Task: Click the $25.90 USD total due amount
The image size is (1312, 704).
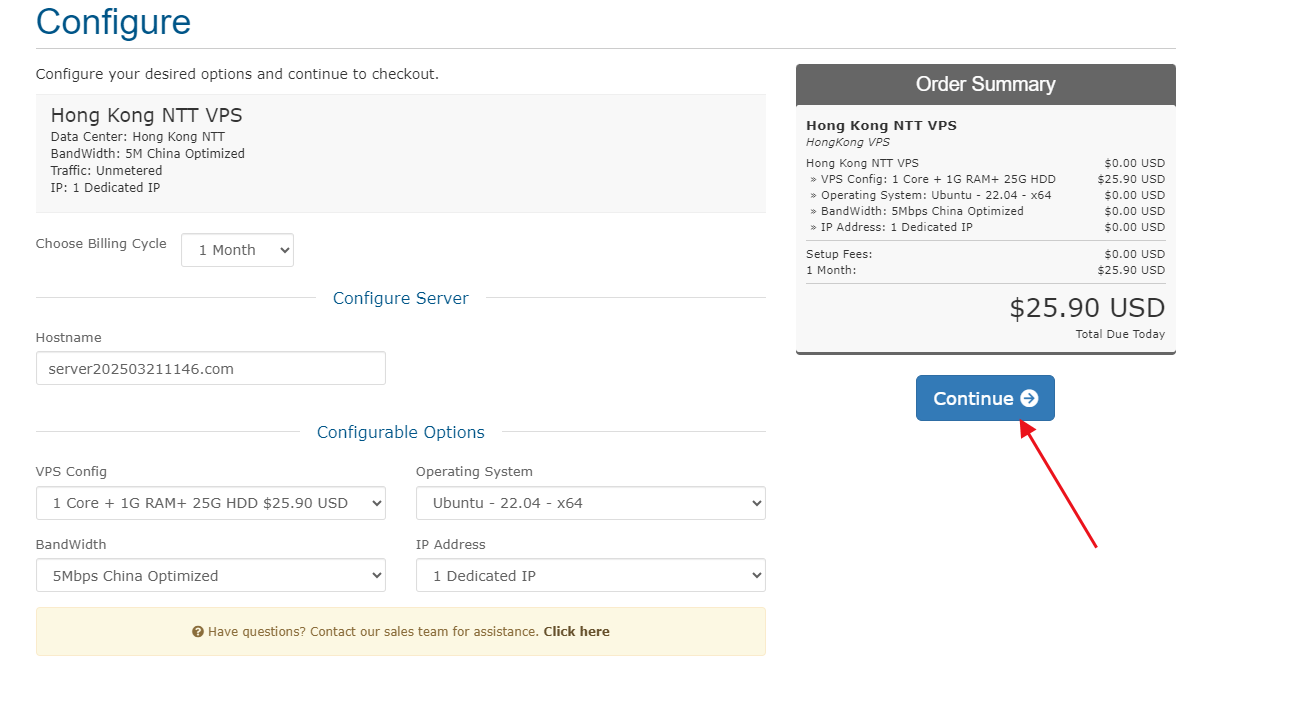Action: (1086, 308)
